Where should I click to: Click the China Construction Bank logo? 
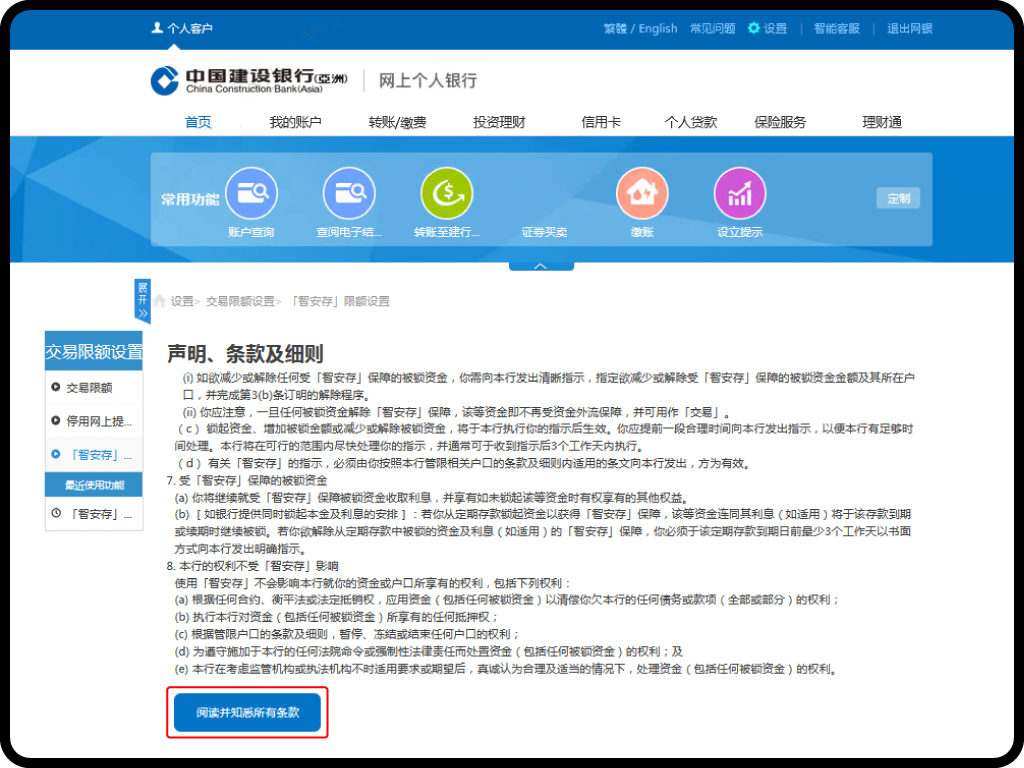pos(165,80)
